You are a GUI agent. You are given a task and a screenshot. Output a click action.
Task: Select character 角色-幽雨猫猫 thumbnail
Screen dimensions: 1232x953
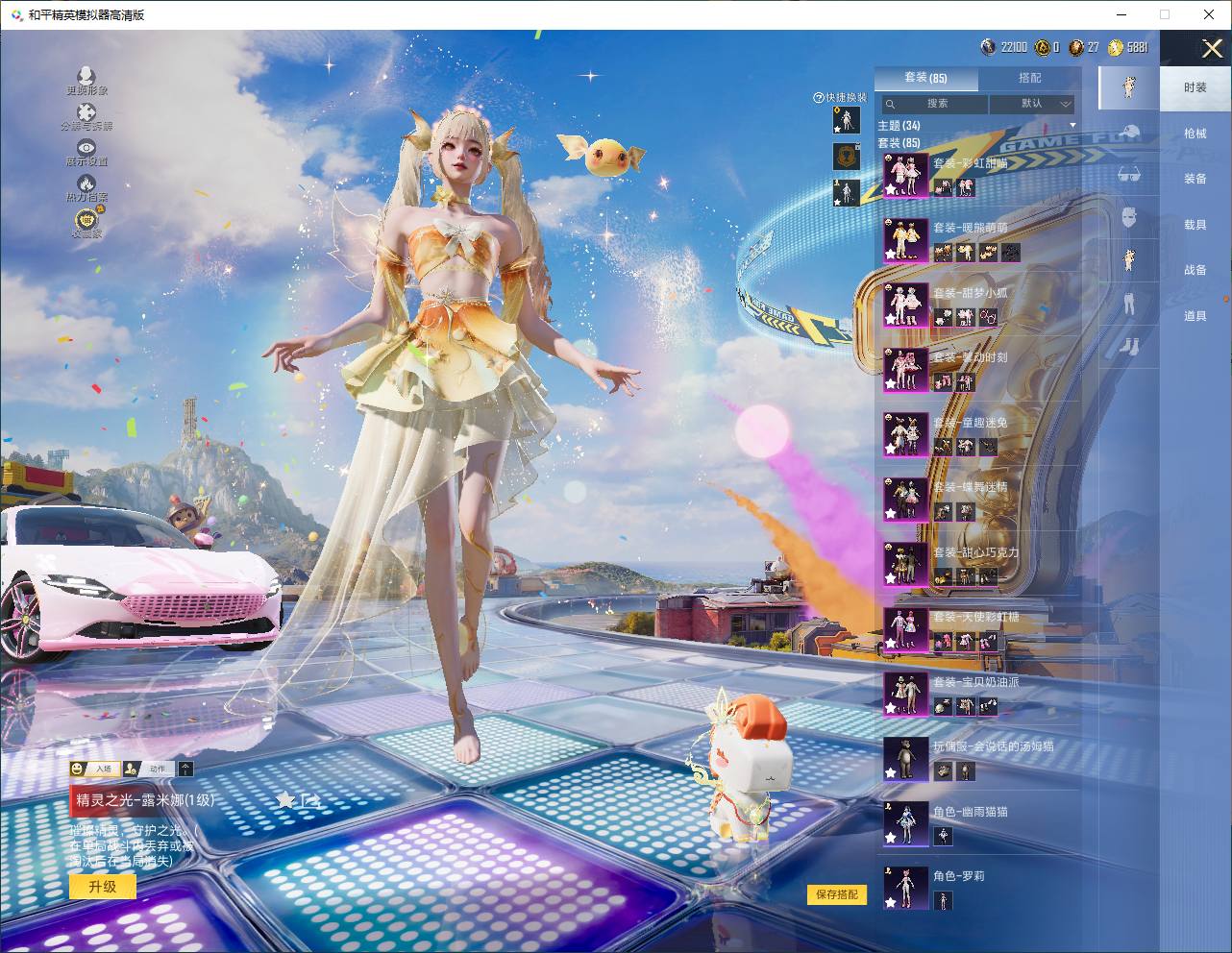click(905, 824)
